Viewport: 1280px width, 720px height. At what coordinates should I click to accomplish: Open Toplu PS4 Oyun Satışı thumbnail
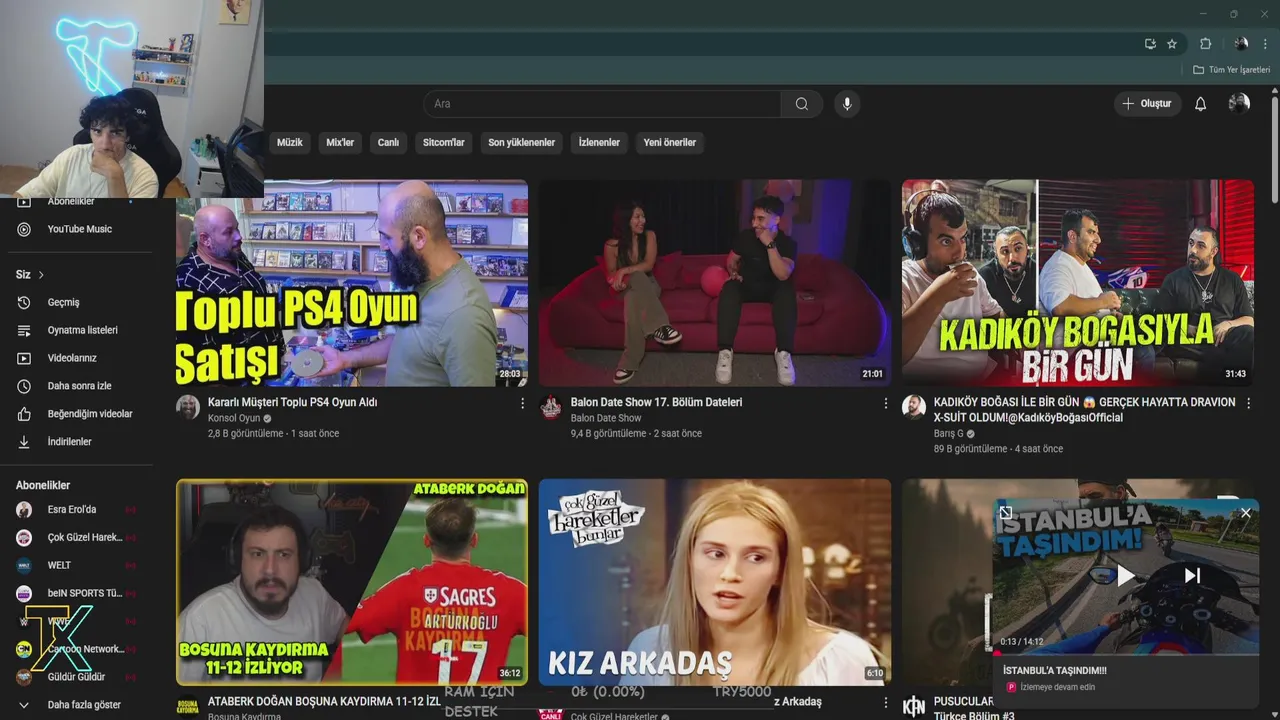coord(352,283)
